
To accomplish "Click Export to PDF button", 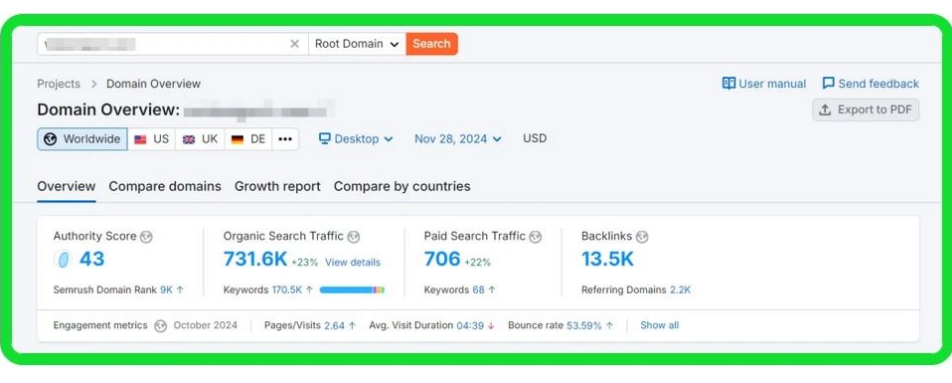I will 866,110.
